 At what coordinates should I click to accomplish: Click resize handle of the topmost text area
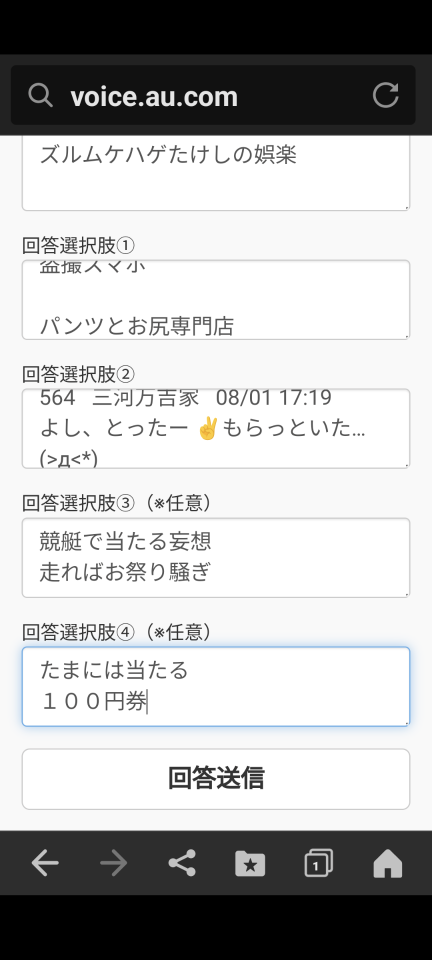(x=406, y=207)
